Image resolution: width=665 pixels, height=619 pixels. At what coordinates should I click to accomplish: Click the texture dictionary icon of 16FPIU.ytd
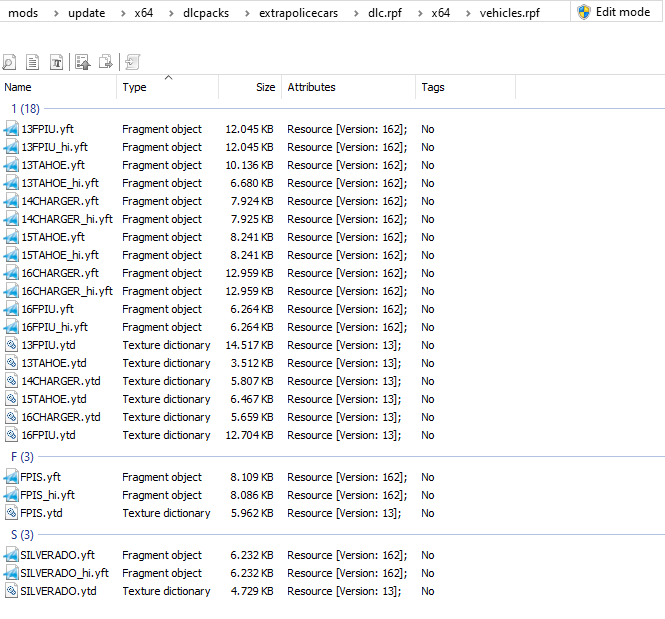[x=11, y=435]
